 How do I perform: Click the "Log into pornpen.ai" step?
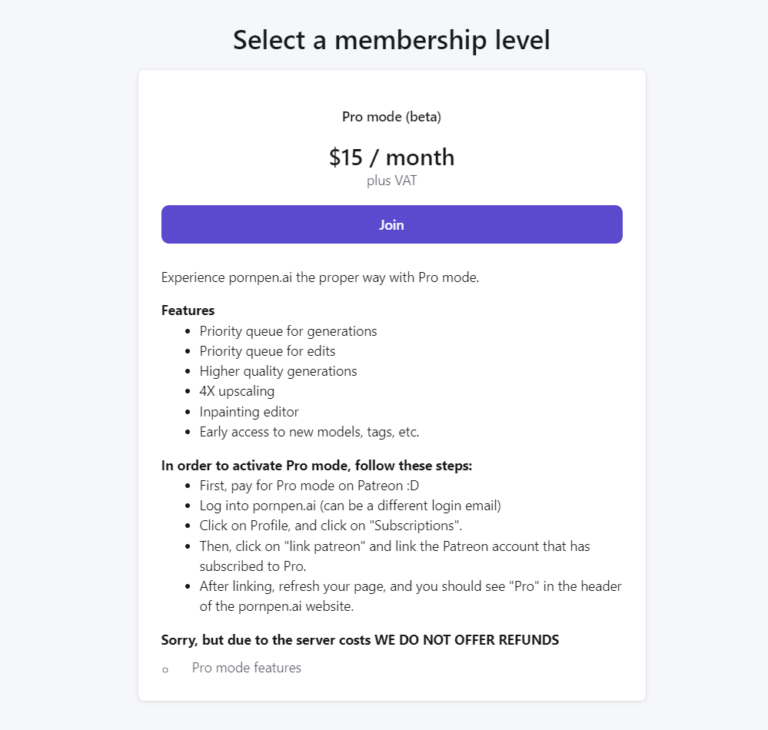click(x=350, y=505)
